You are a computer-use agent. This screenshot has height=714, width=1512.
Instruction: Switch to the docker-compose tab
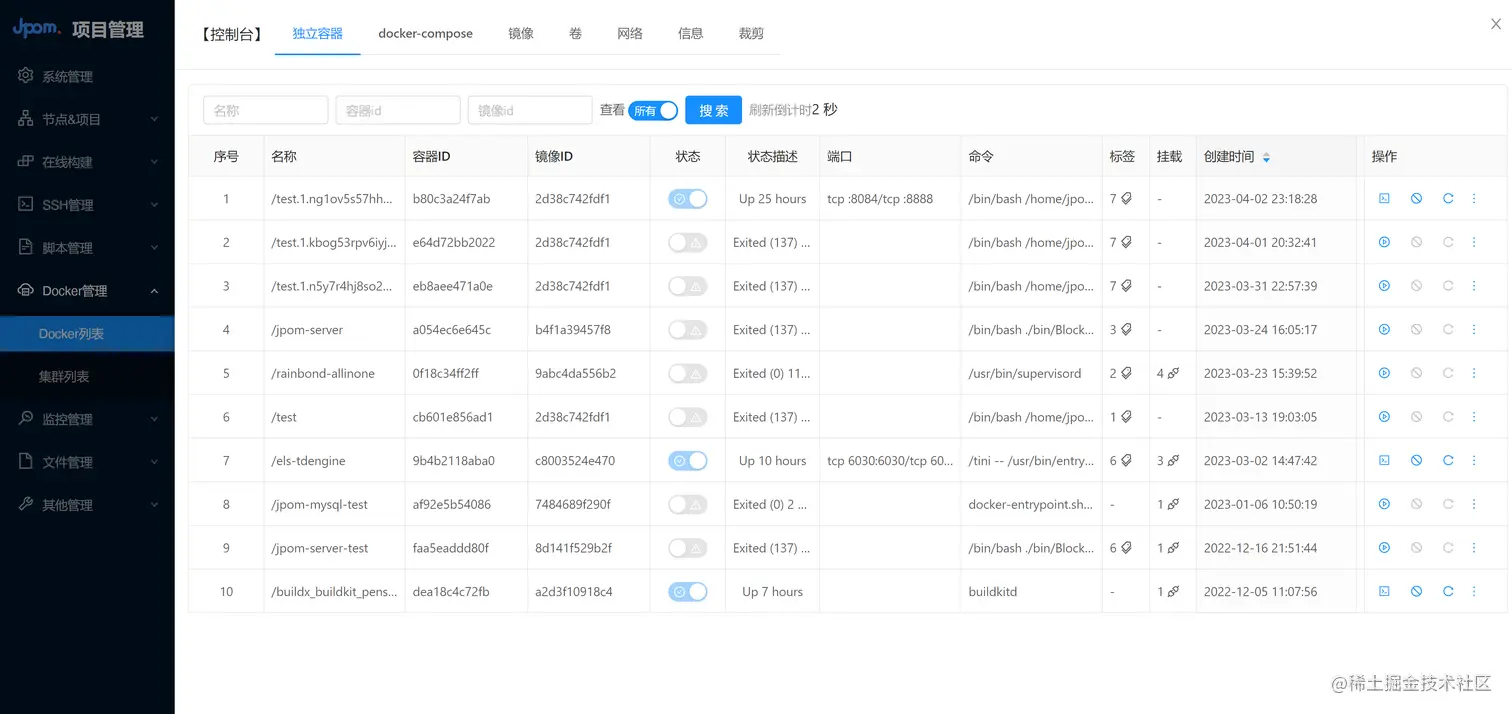click(x=425, y=33)
